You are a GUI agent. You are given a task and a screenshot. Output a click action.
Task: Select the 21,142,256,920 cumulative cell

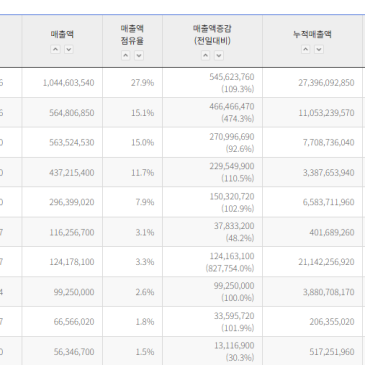[x=326, y=262]
